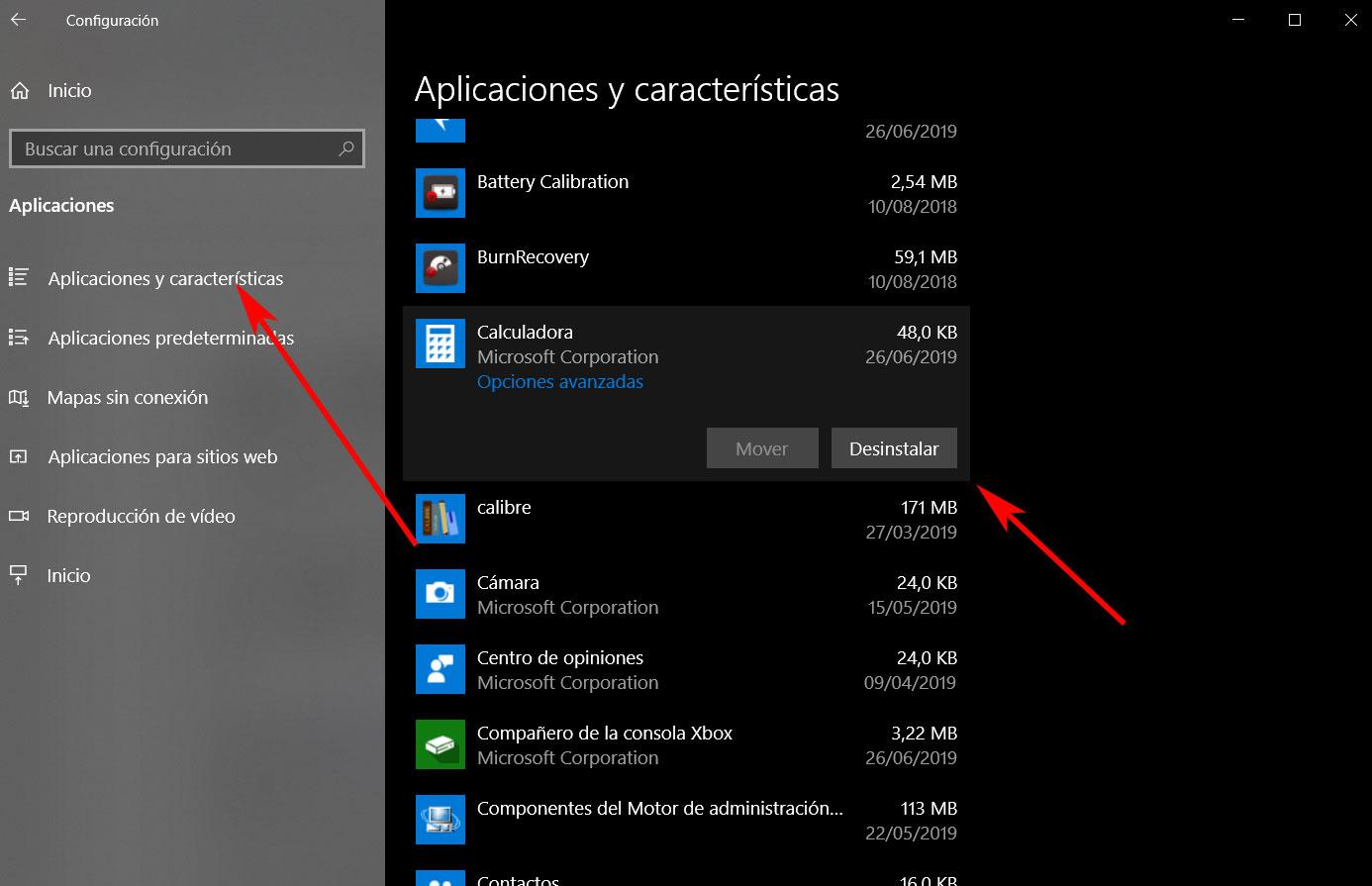Go to the Inicio home page
The height and width of the screenshot is (886, 1372).
click(x=69, y=90)
